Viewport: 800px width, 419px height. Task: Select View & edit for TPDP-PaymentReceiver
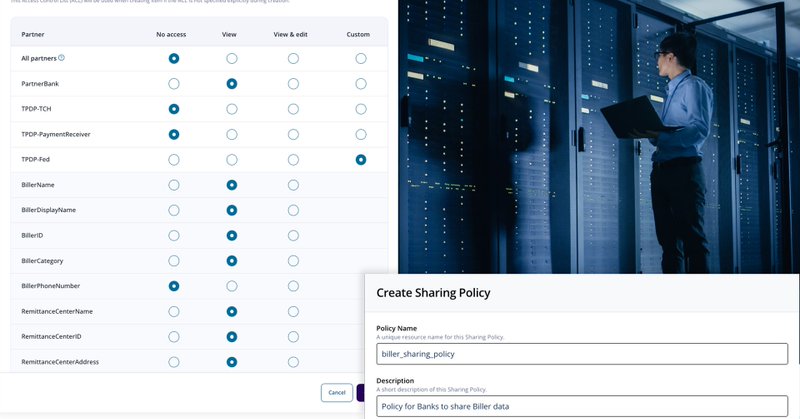click(x=293, y=135)
